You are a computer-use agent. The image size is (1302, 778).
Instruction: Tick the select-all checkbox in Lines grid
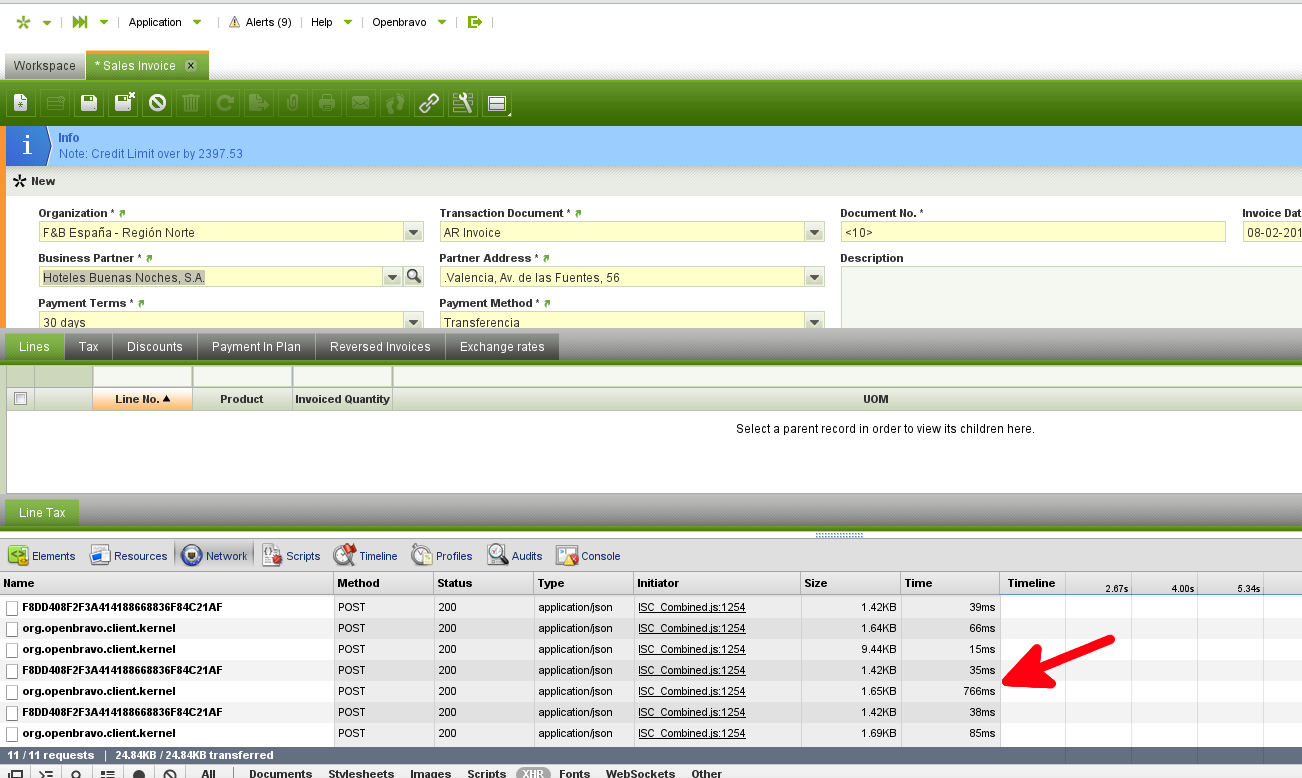[20, 399]
